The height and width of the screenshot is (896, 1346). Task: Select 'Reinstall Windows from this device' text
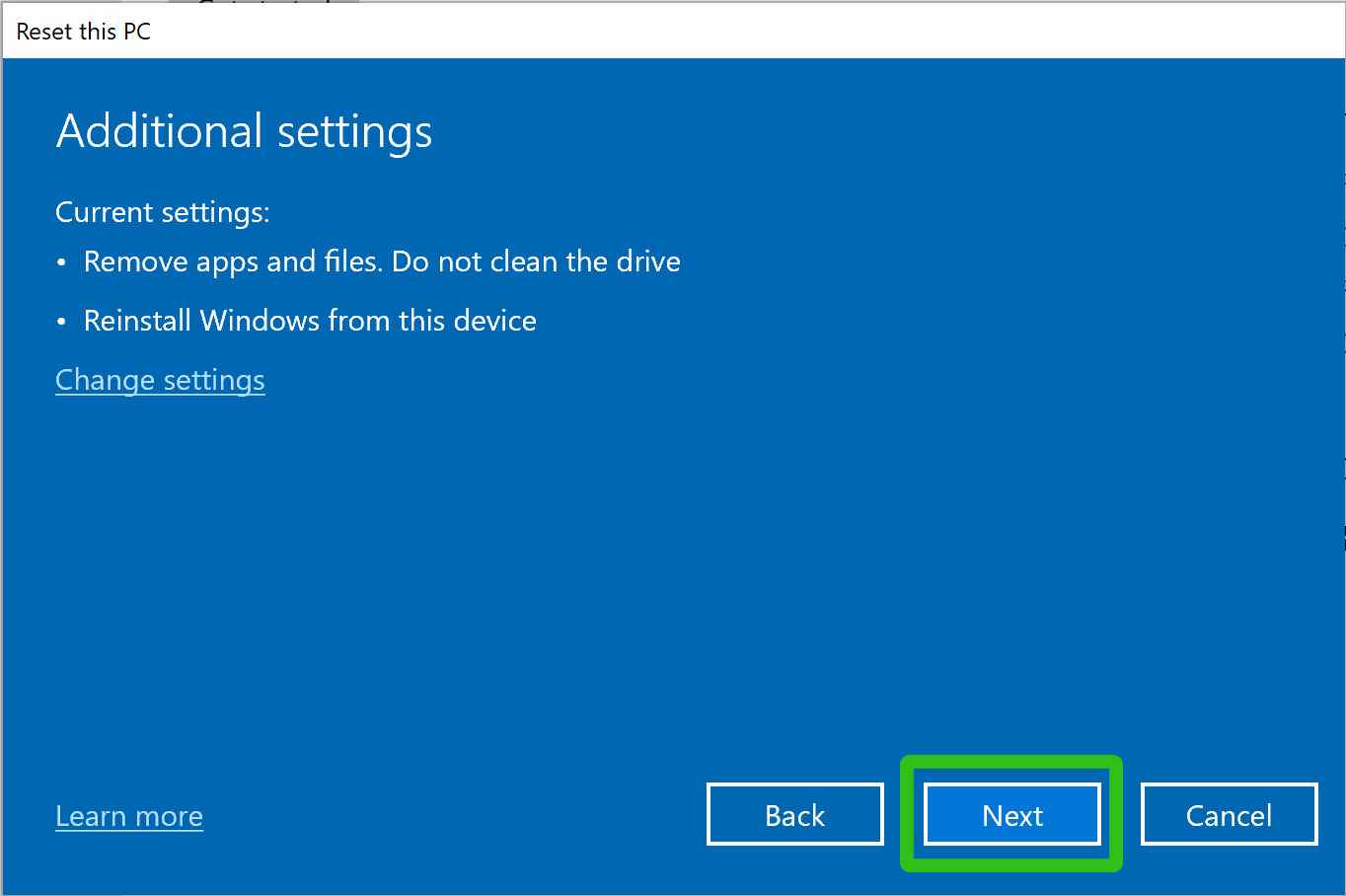point(310,321)
